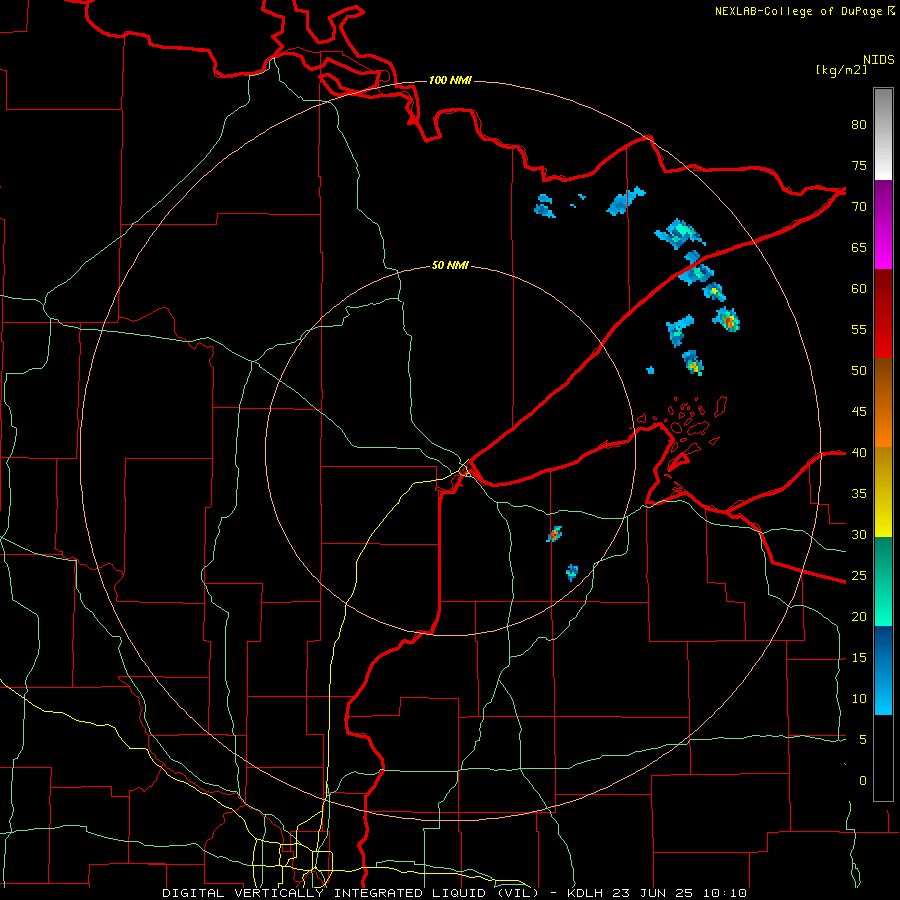Click the "65" value on the scale
This screenshot has width=900, height=900.
click(859, 247)
